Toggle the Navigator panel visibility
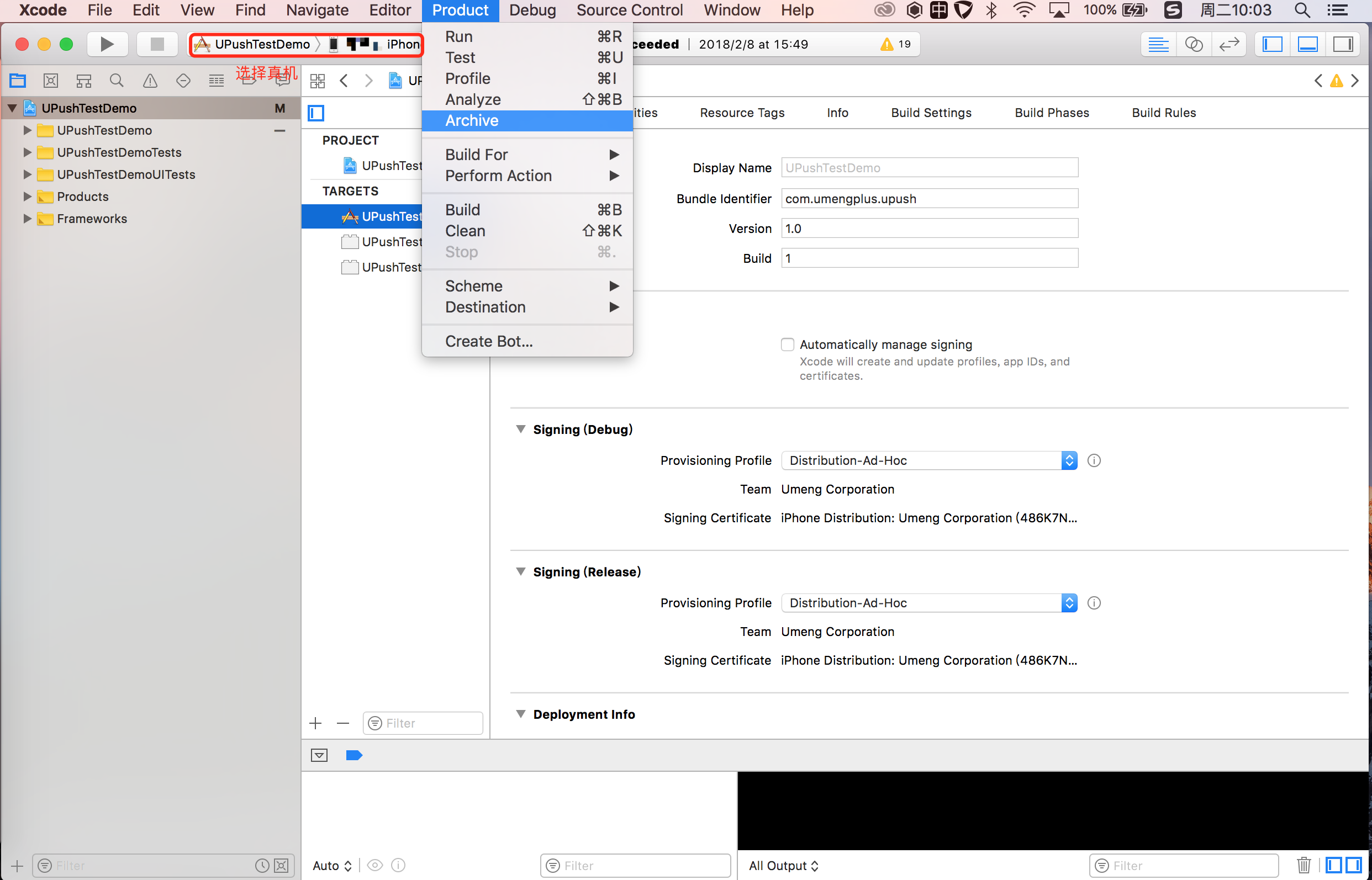Viewport: 1372px width, 880px height. [x=1273, y=44]
